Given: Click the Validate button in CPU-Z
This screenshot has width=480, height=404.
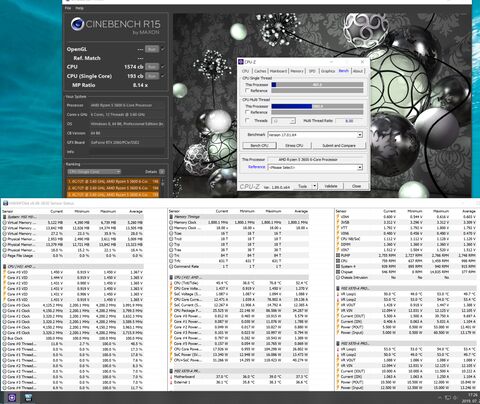Looking at the screenshot, I should coord(331,186).
